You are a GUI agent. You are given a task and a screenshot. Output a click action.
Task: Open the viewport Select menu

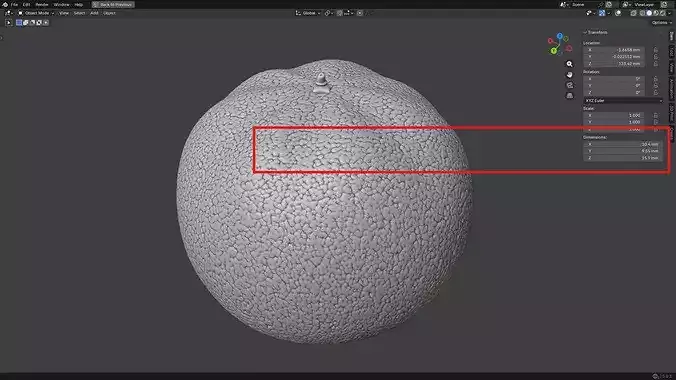[x=79, y=13]
